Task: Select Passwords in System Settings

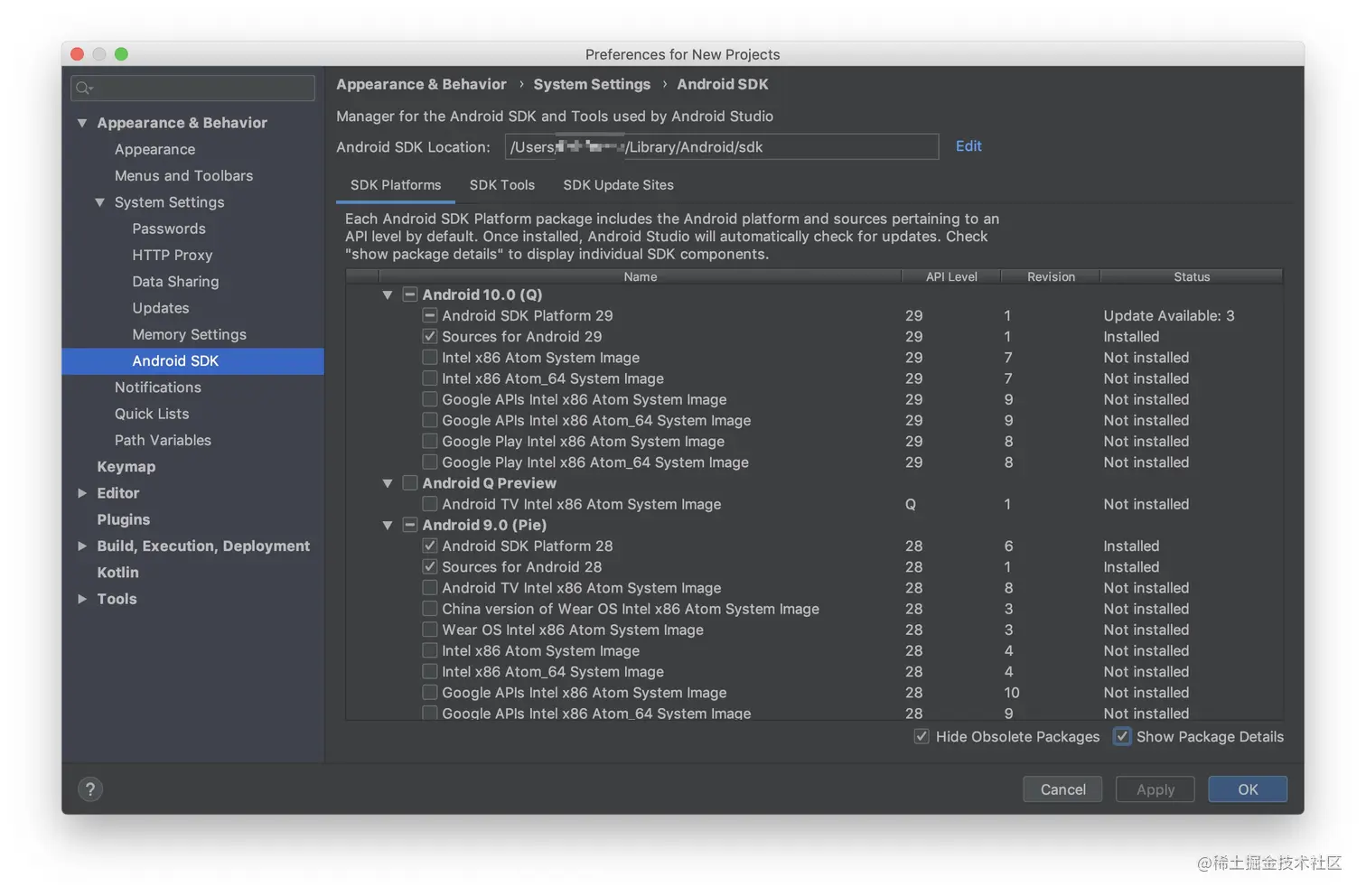Action: pyautogui.click(x=169, y=229)
